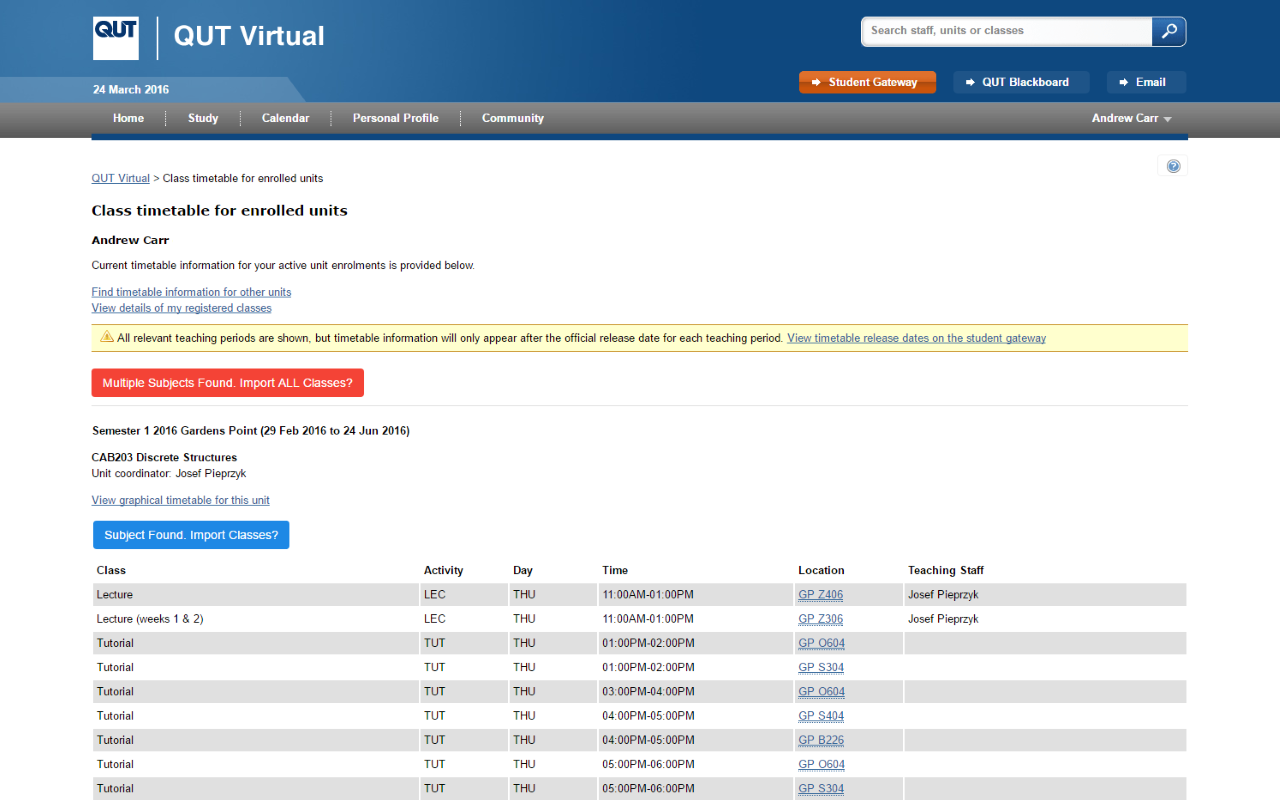This screenshot has height=800, width=1280.
Task: Click Unit coordinator: Josef Pieprzyk text
Action: coord(169,473)
